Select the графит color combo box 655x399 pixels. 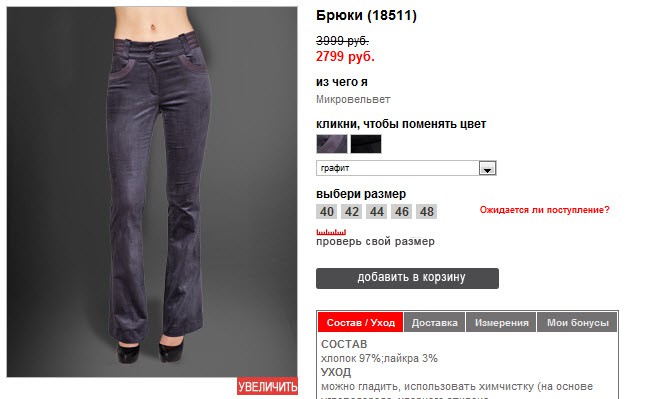click(406, 168)
